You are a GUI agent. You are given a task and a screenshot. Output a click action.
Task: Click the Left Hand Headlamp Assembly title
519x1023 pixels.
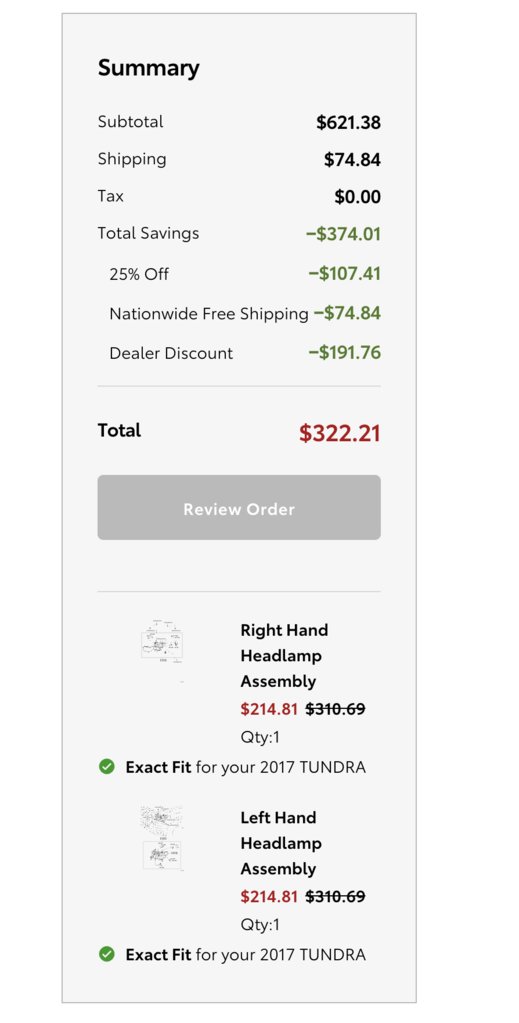[x=281, y=843]
